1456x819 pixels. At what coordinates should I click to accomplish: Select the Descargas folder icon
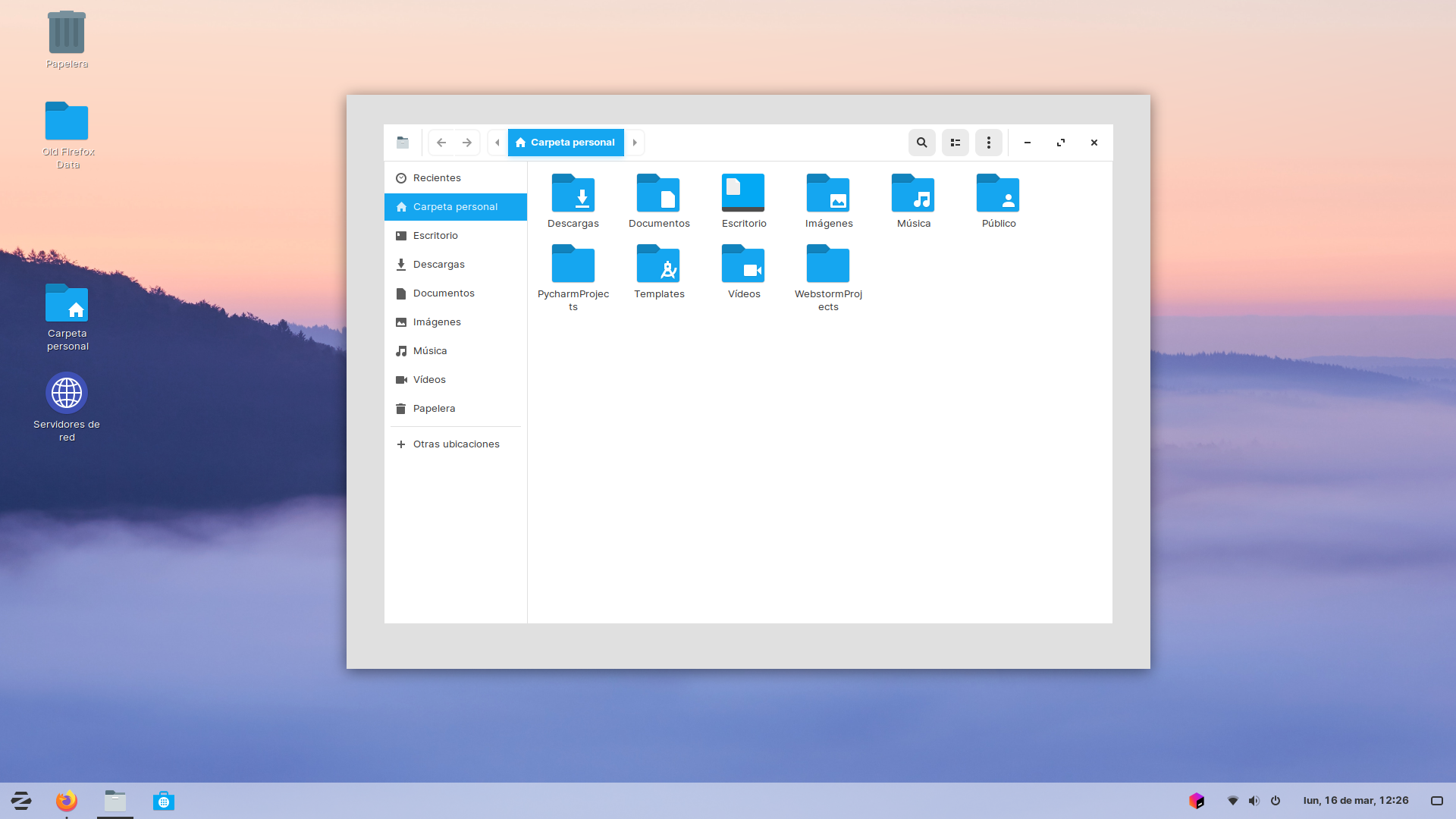(x=573, y=194)
